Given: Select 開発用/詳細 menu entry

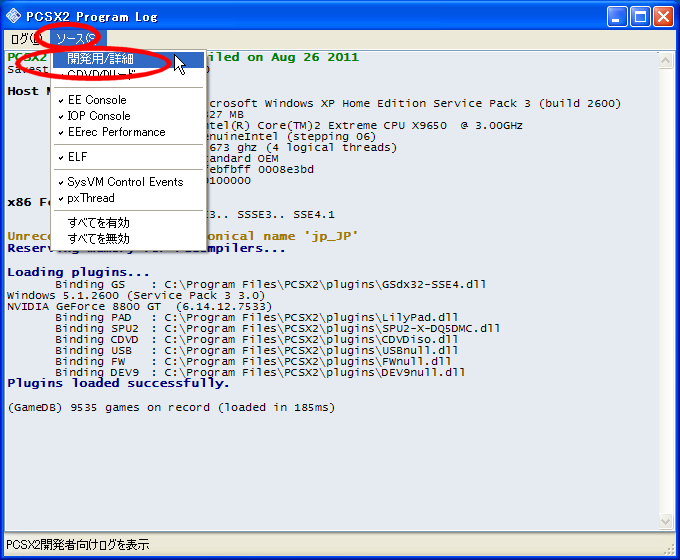Looking at the screenshot, I should (x=128, y=59).
